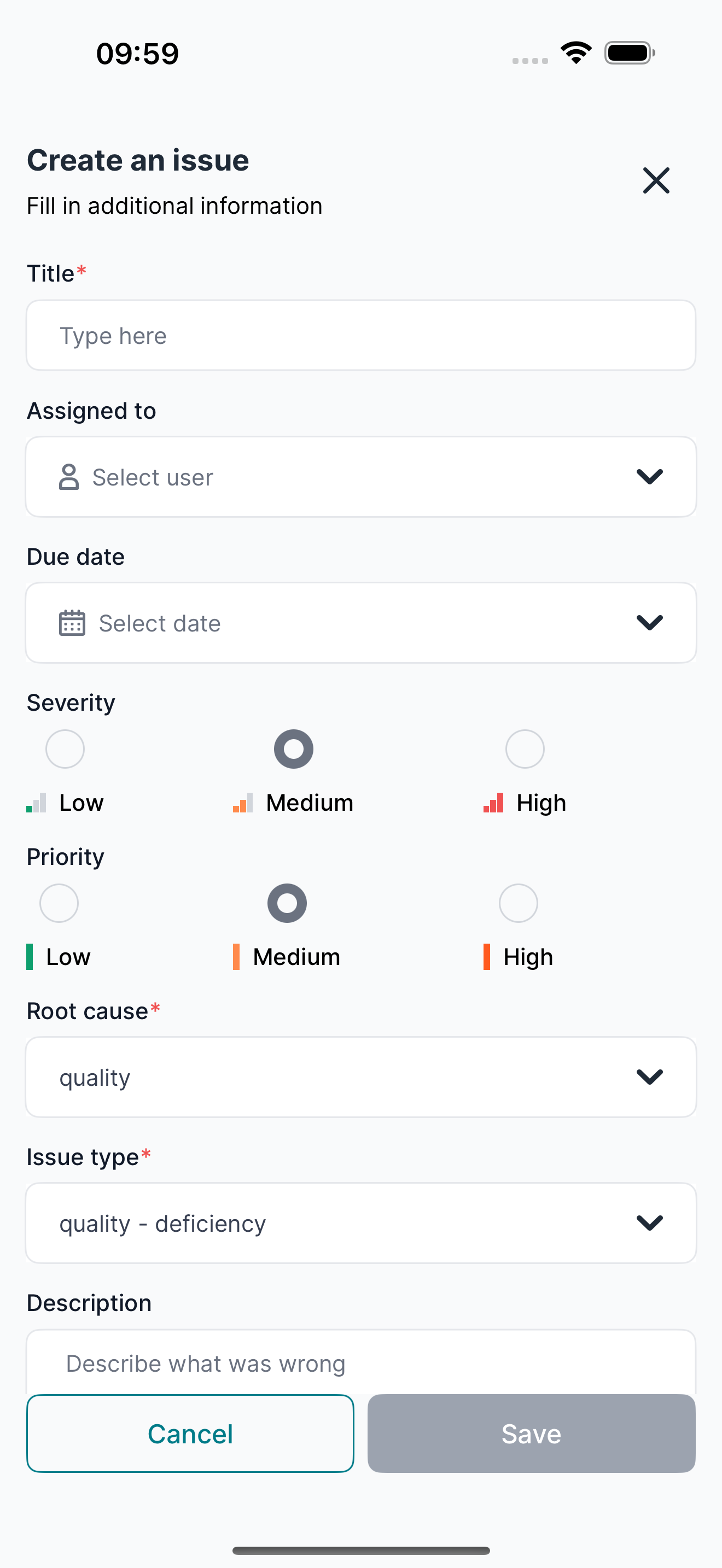This screenshot has height=1568, width=722.
Task: Open the Root cause dropdown
Action: point(361,1077)
